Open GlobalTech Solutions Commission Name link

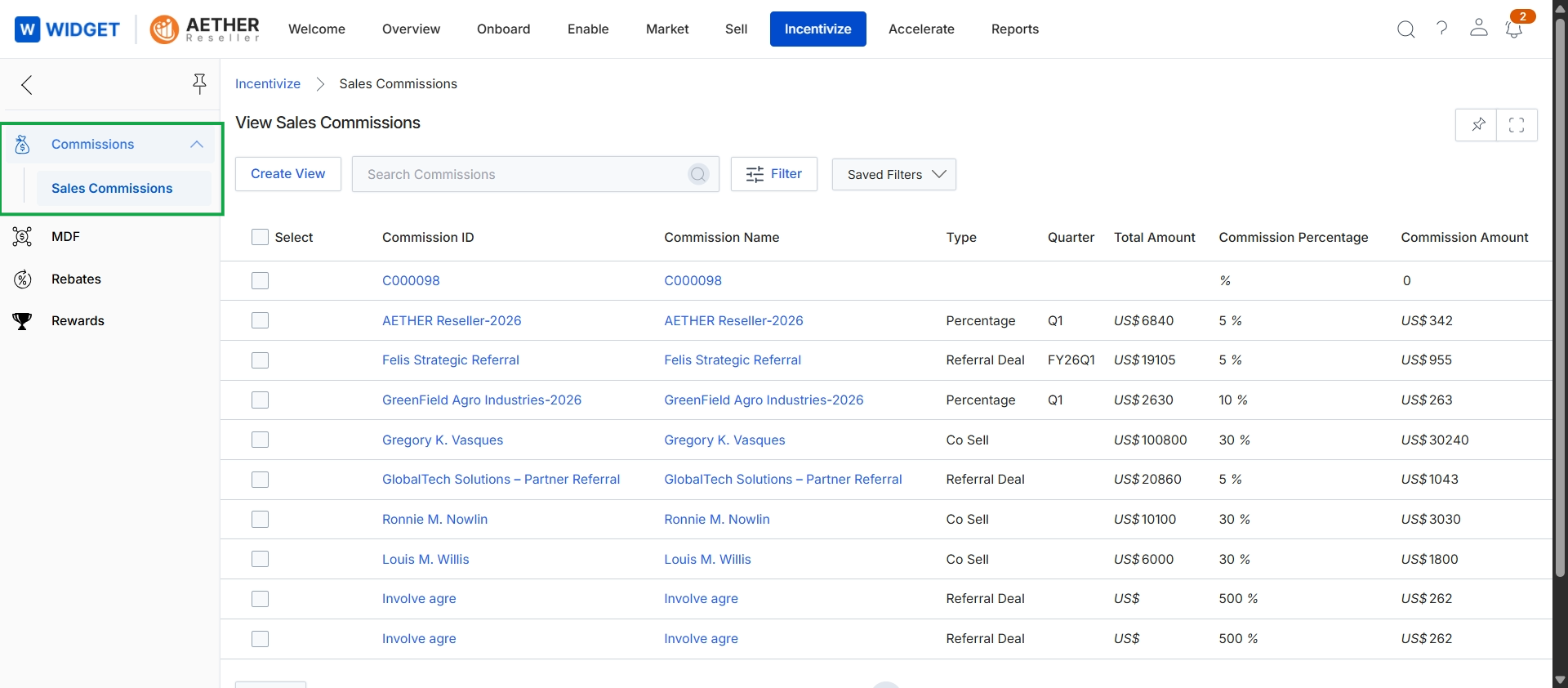783,479
